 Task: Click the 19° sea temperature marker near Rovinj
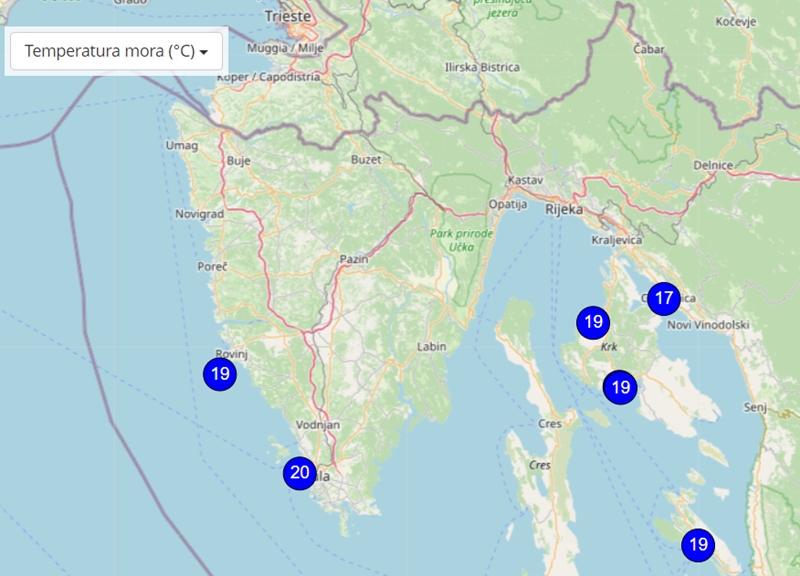219,375
